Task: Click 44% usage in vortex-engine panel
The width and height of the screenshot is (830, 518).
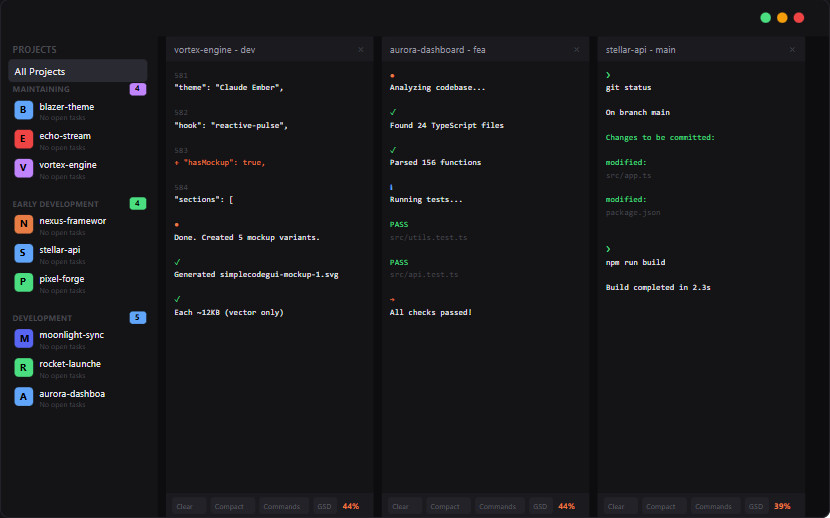Action: [350, 506]
